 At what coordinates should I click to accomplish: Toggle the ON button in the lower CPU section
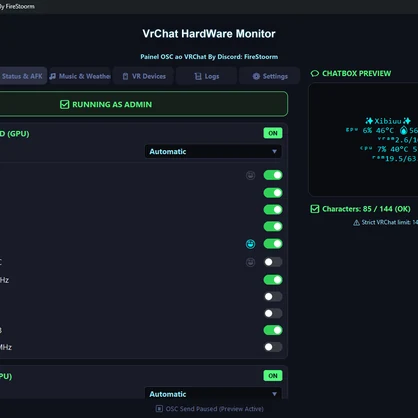pos(273,376)
